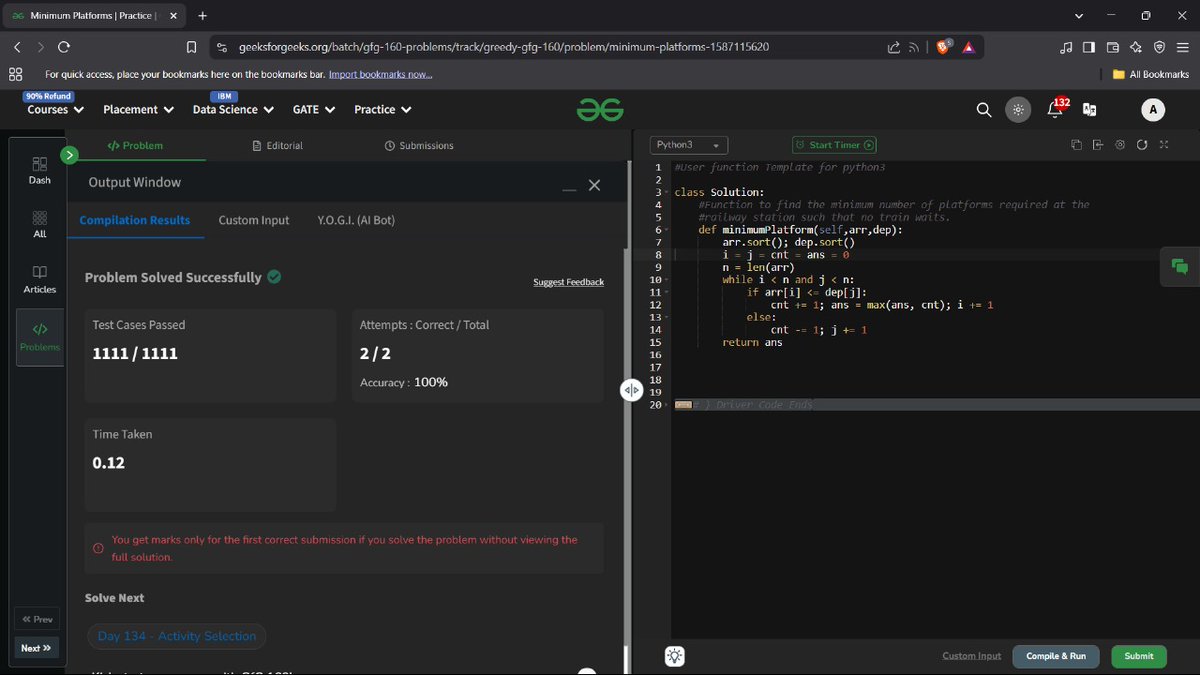Close the Output Window panel
Image resolution: width=1200 pixels, height=675 pixels.
[594, 185]
